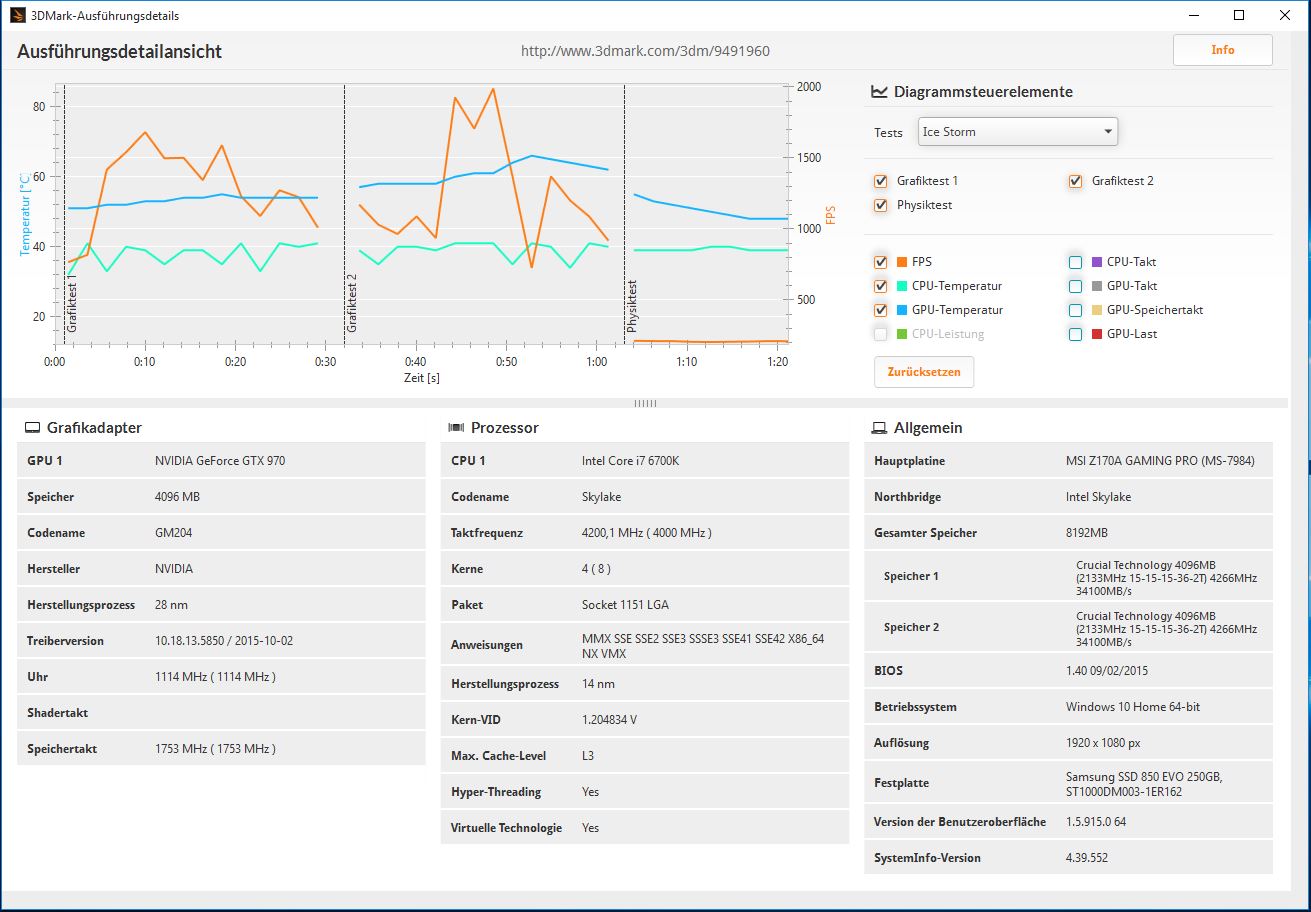Click the cyan CPU-Temperatur color swatch
The width and height of the screenshot is (1311, 912).
902,286
